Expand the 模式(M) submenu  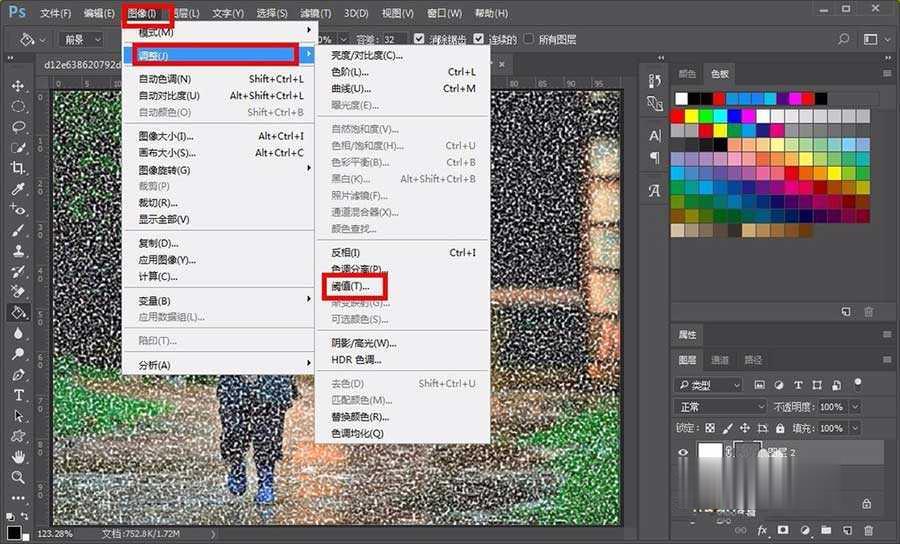[x=219, y=32]
